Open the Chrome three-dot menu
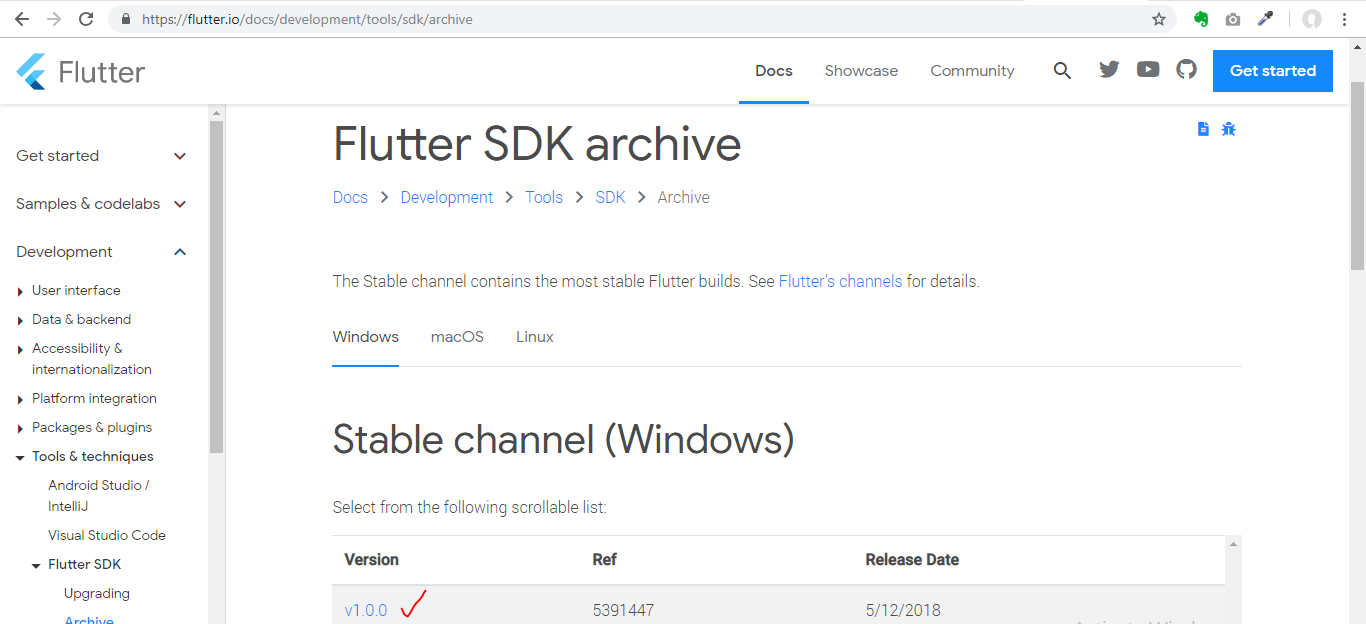 tap(1345, 19)
